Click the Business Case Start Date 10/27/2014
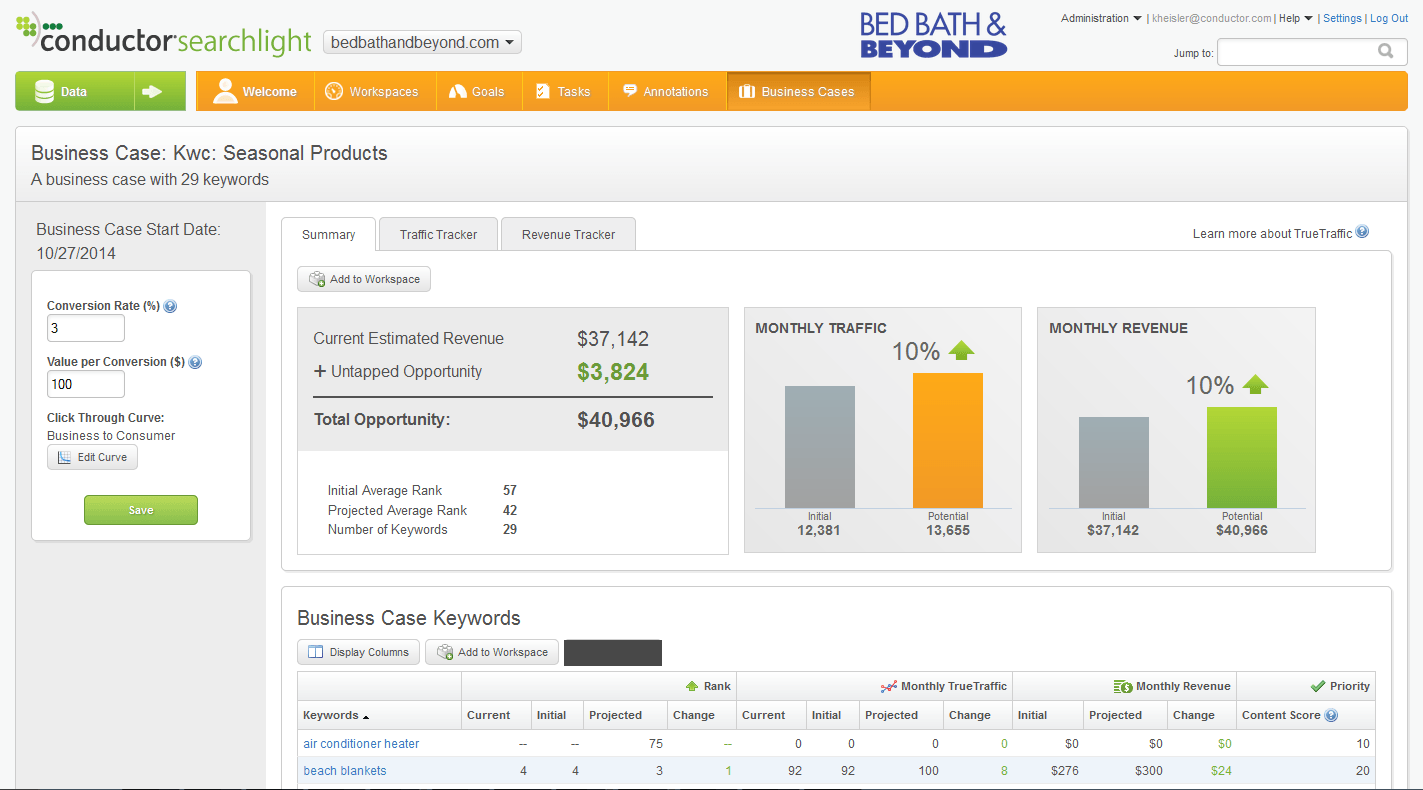 click(76, 253)
